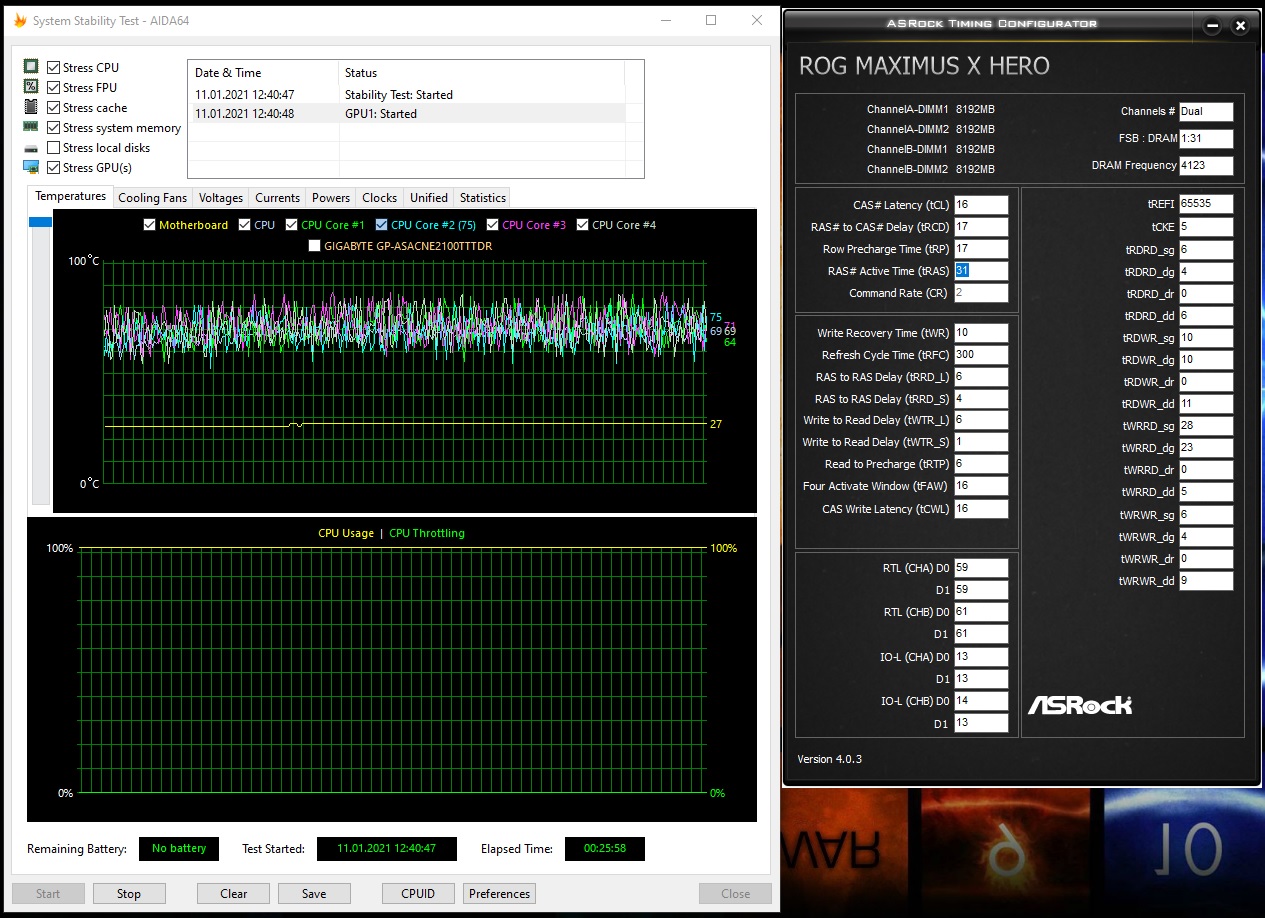Toggle Stress GPU(s) checkbox

tap(53, 167)
